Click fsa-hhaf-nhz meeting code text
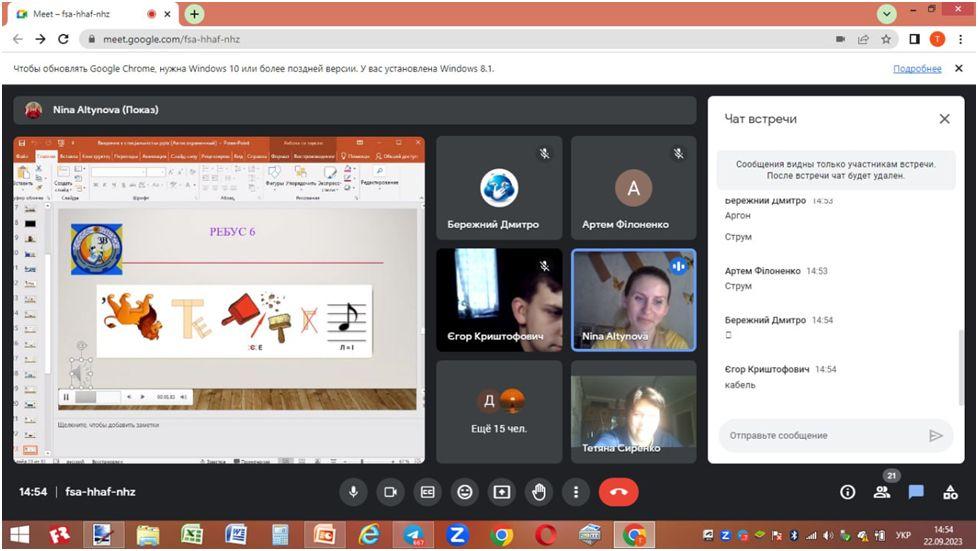 (100, 492)
